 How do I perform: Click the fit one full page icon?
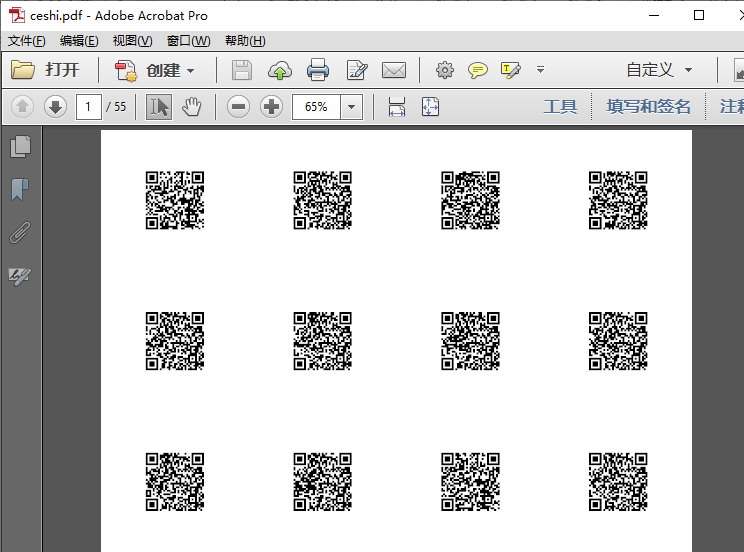point(430,106)
